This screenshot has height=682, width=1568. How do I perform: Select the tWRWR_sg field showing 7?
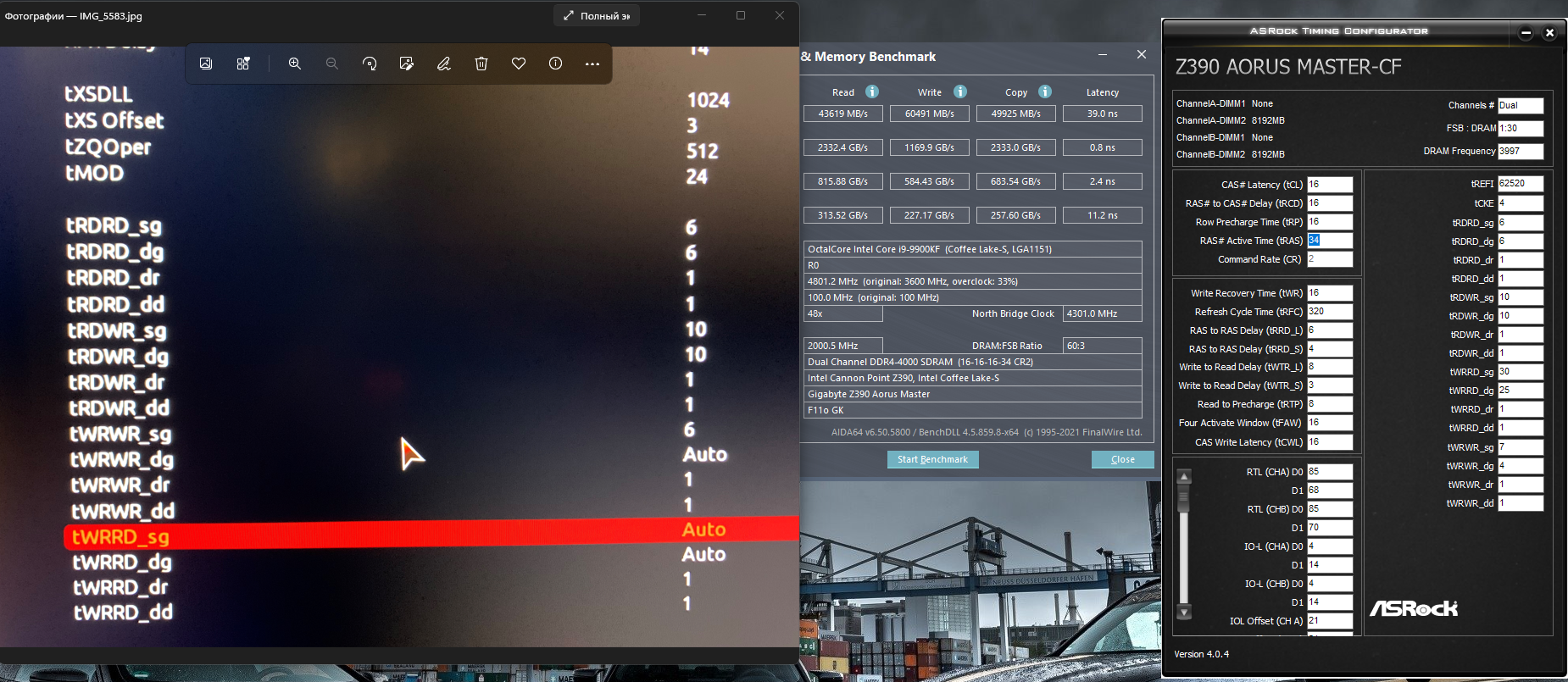pyautogui.click(x=1521, y=447)
